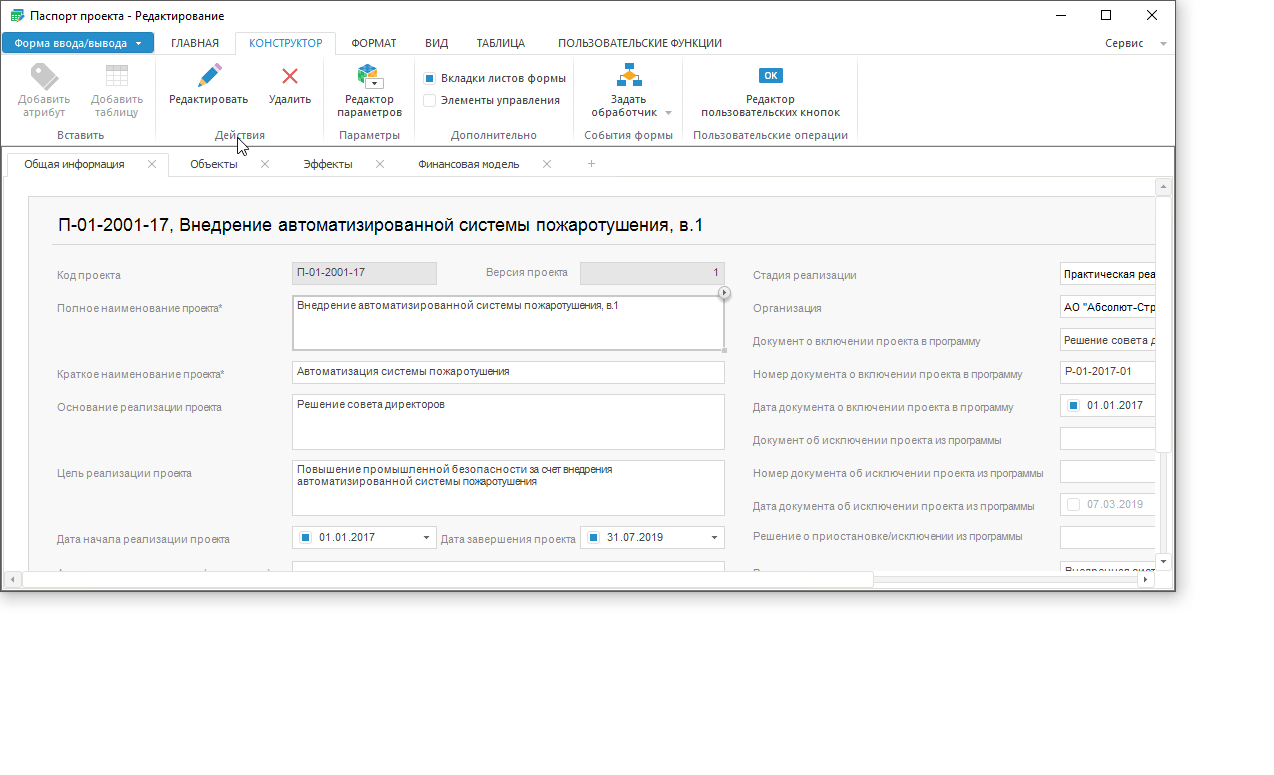1274x775 pixels.
Task: Open the Эффекты sheet tab
Action: click(x=328, y=164)
